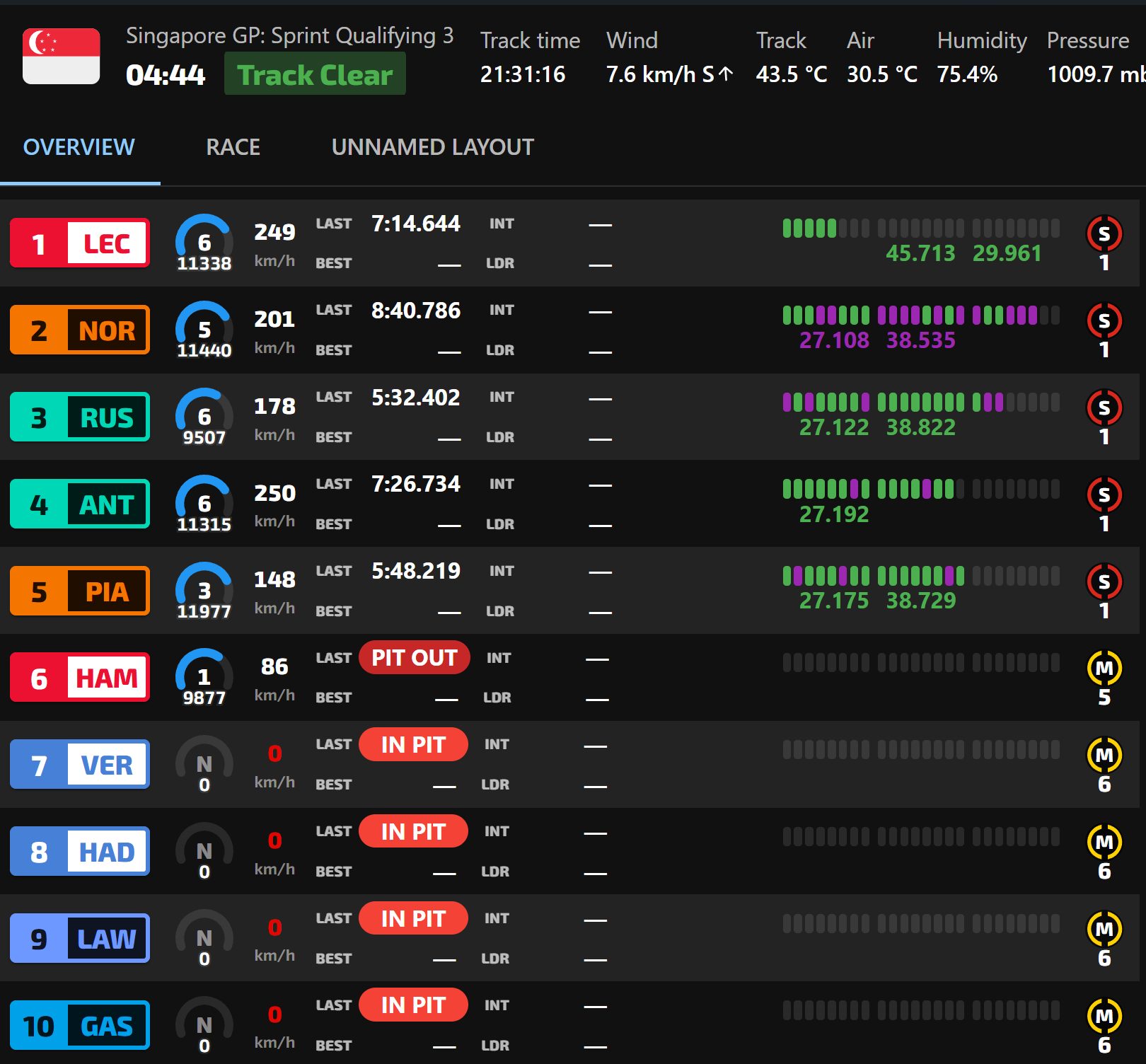Click PIA's sector time 38.729
The width and height of the screenshot is (1146, 1064).
tap(921, 601)
